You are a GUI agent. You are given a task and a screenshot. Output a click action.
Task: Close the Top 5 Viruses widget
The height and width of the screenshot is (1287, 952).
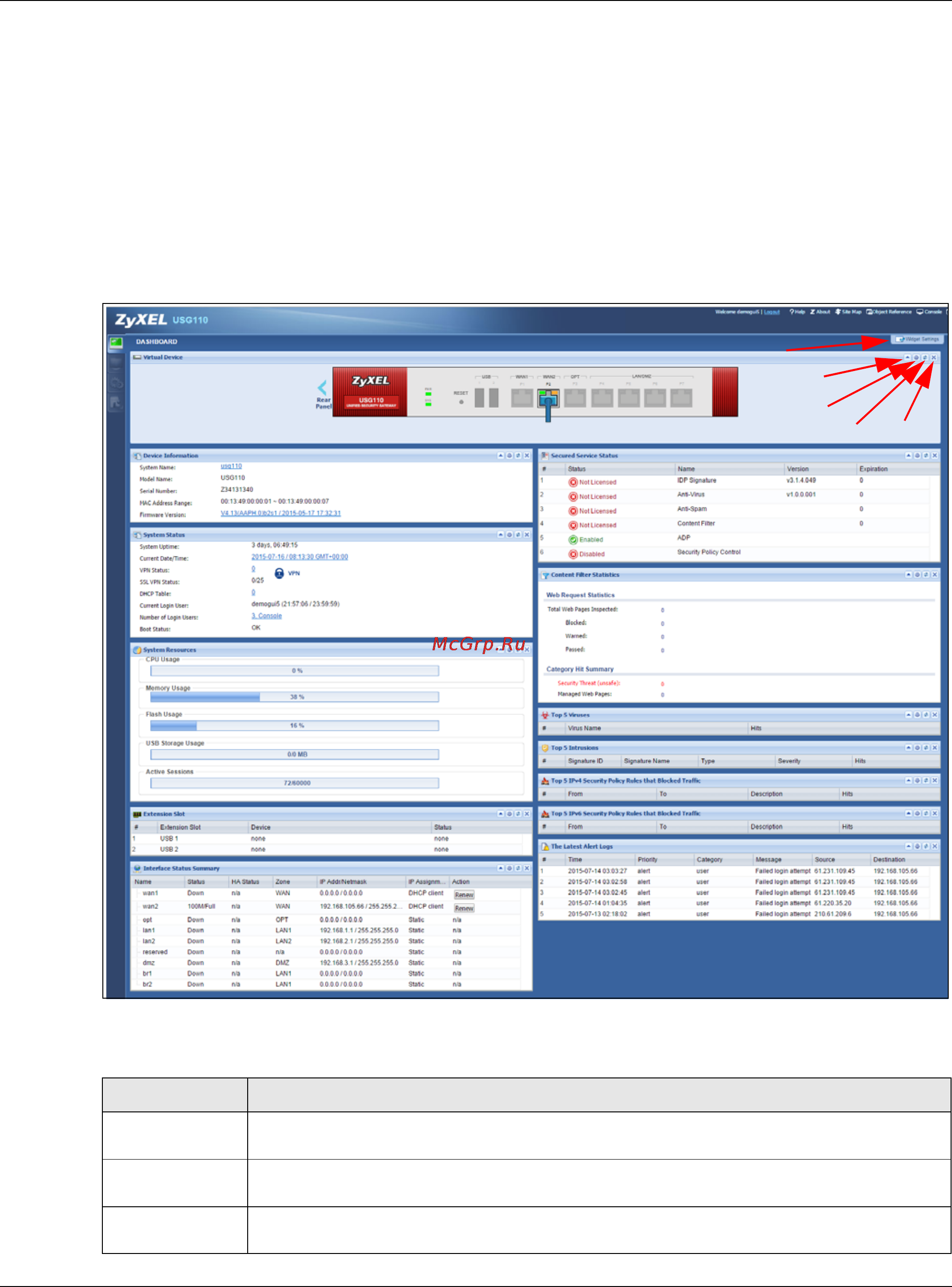[x=934, y=715]
